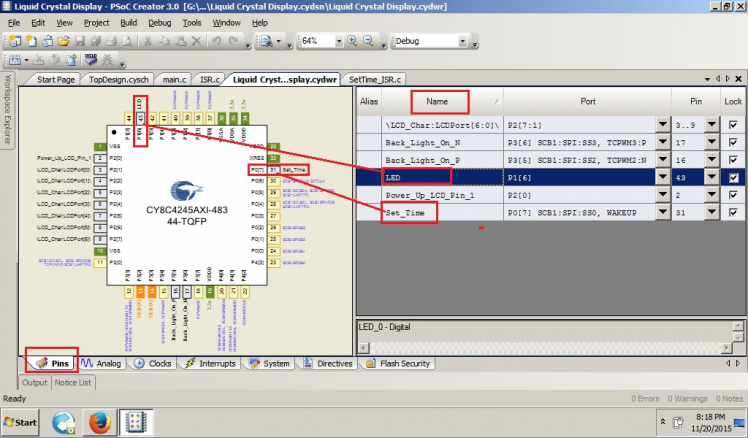This screenshot has height=438, width=748.
Task: Switch to the main.c tab
Action: coord(172,78)
